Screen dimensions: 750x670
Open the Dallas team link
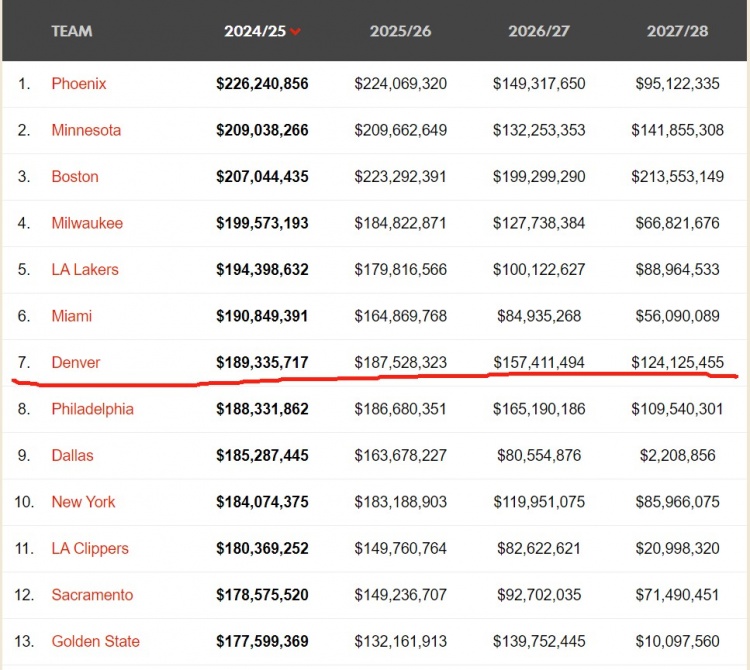[x=72, y=455]
